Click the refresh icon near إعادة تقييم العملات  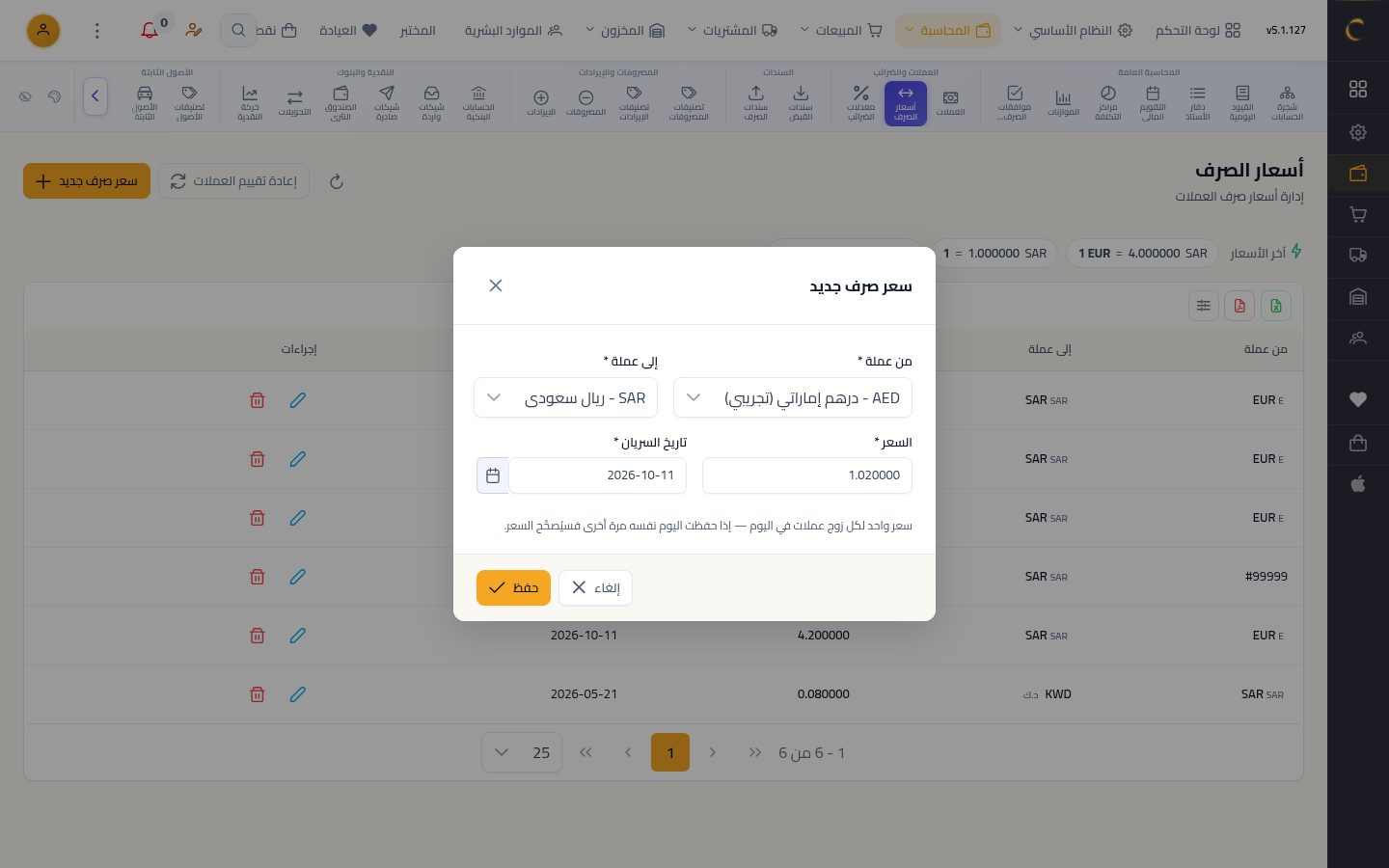[x=337, y=181]
